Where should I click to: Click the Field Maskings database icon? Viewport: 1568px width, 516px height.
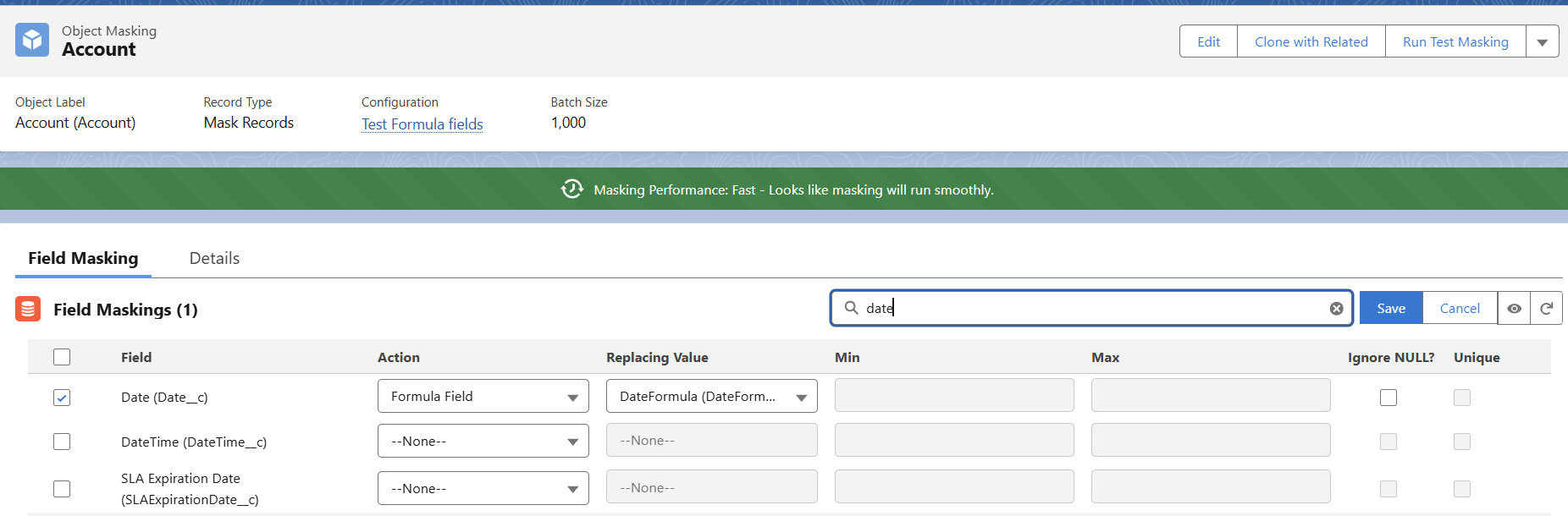coord(28,310)
